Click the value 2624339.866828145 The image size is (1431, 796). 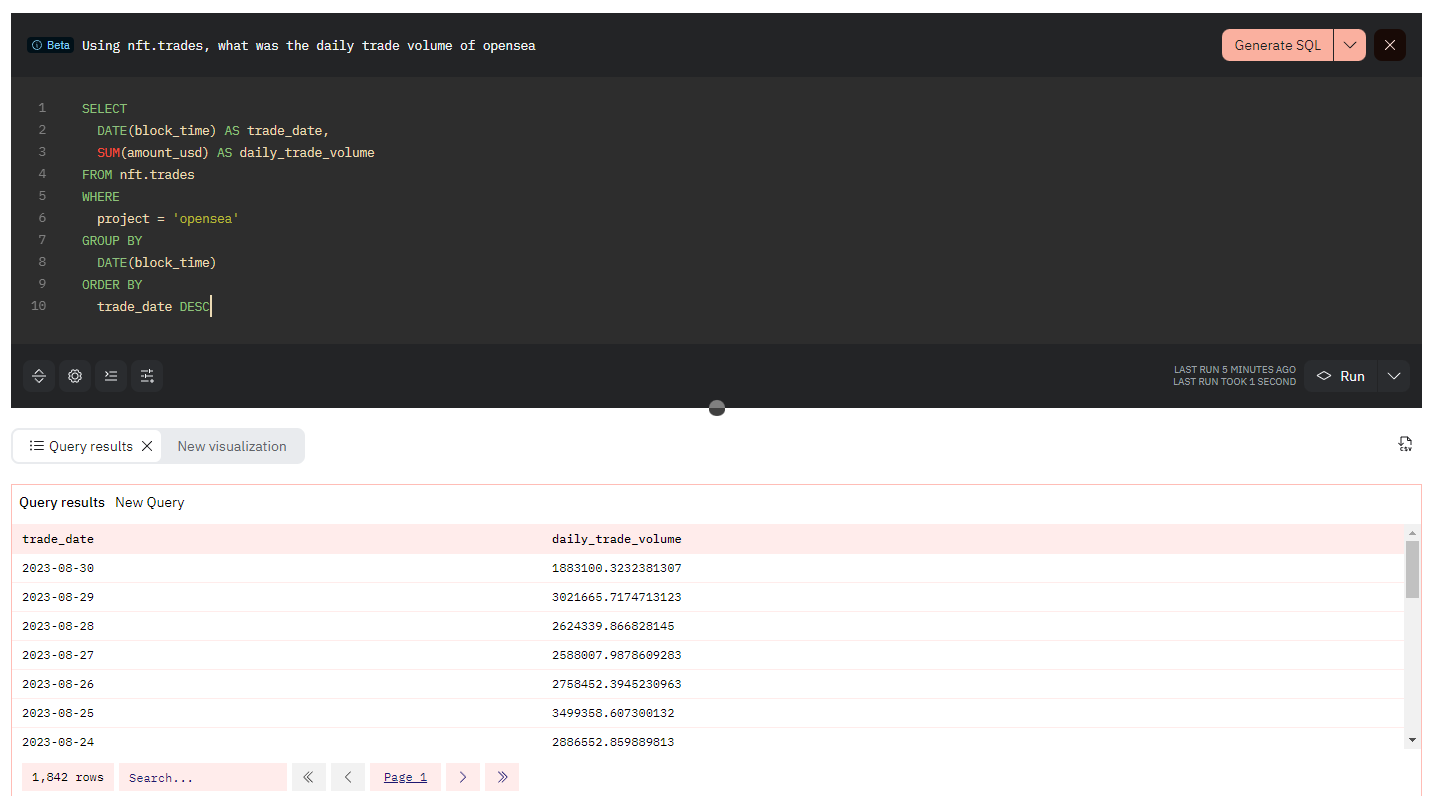click(x=613, y=626)
